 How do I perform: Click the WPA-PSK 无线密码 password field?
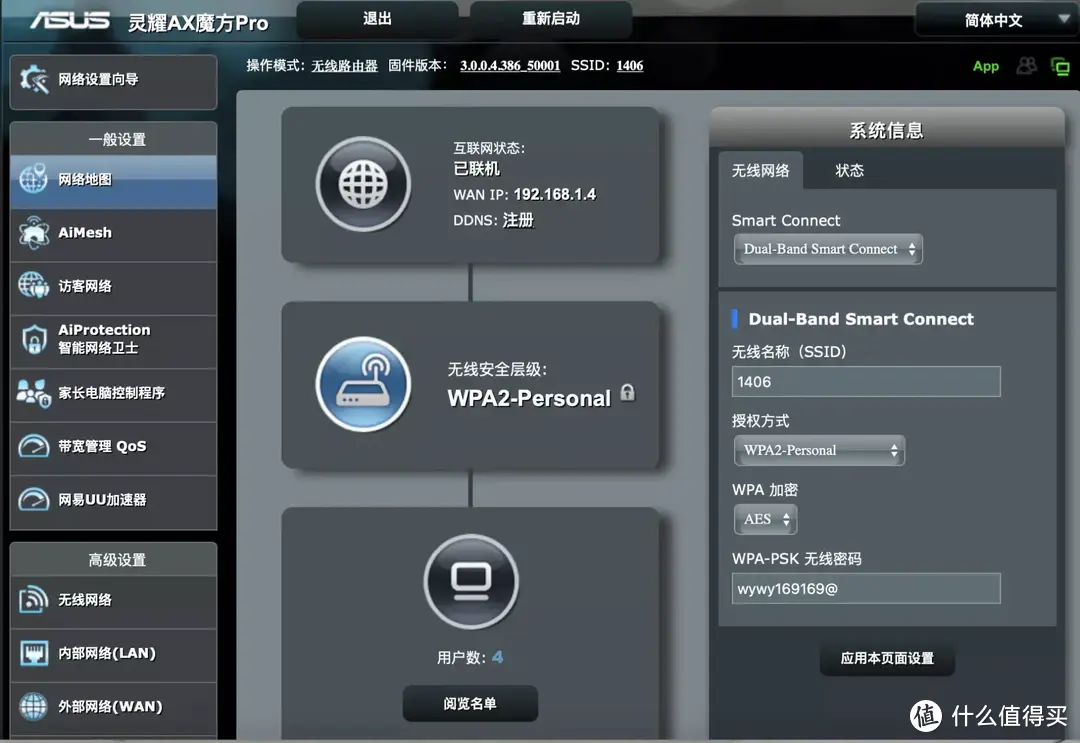pos(865,589)
